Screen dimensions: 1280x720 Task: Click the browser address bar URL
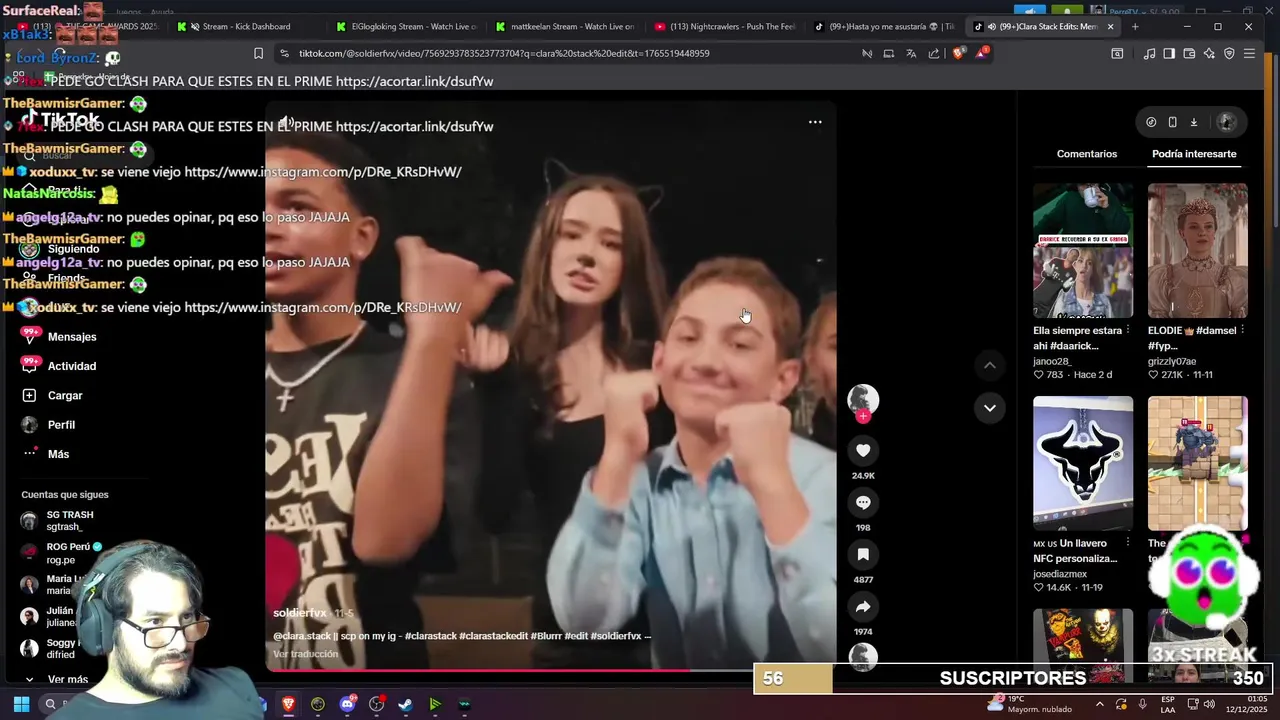[504, 53]
